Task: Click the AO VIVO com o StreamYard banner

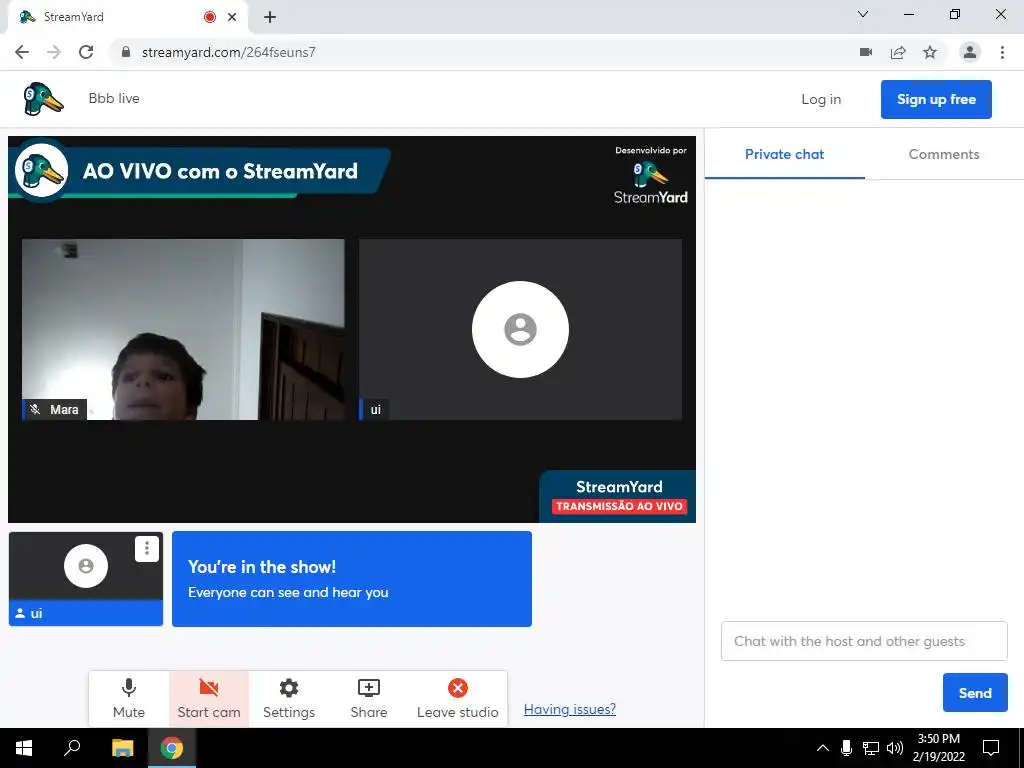Action: pyautogui.click(x=199, y=170)
